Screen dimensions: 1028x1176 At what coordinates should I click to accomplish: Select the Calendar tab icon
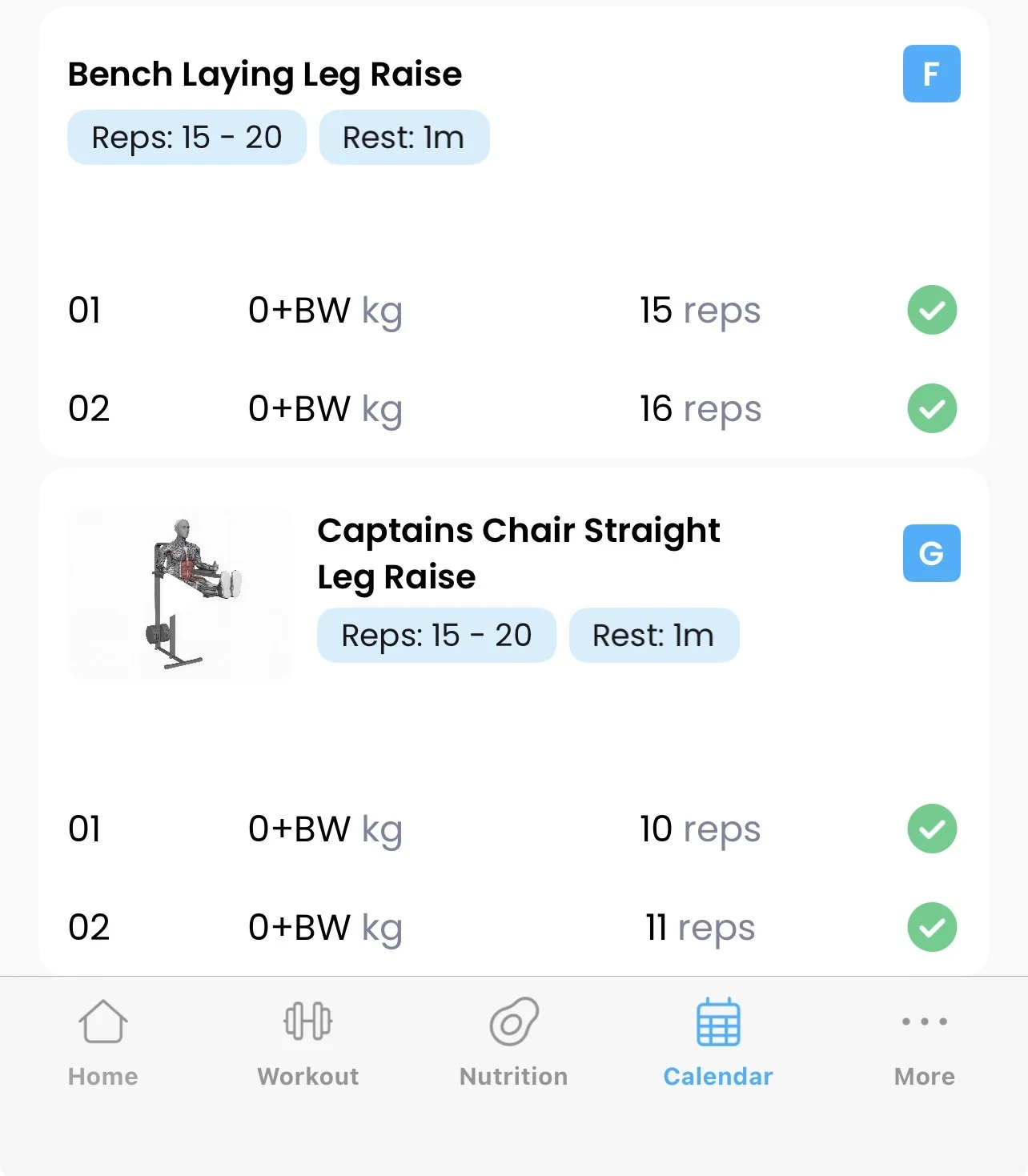(x=718, y=1022)
